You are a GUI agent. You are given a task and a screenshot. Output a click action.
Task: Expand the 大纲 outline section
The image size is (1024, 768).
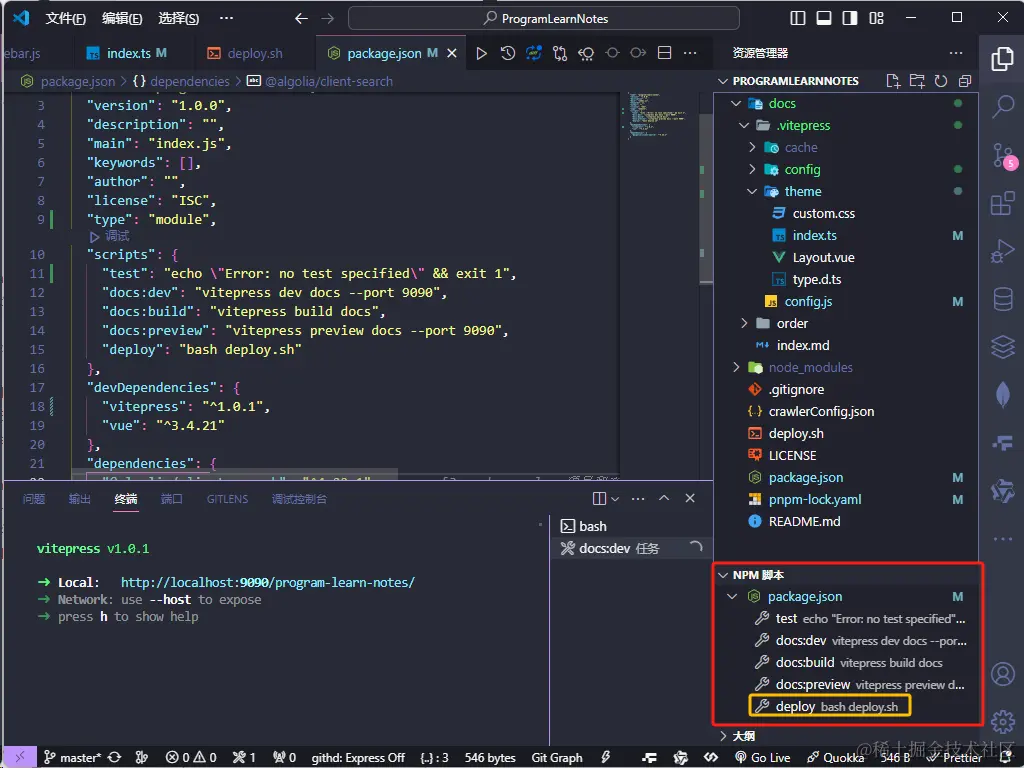pos(723,736)
